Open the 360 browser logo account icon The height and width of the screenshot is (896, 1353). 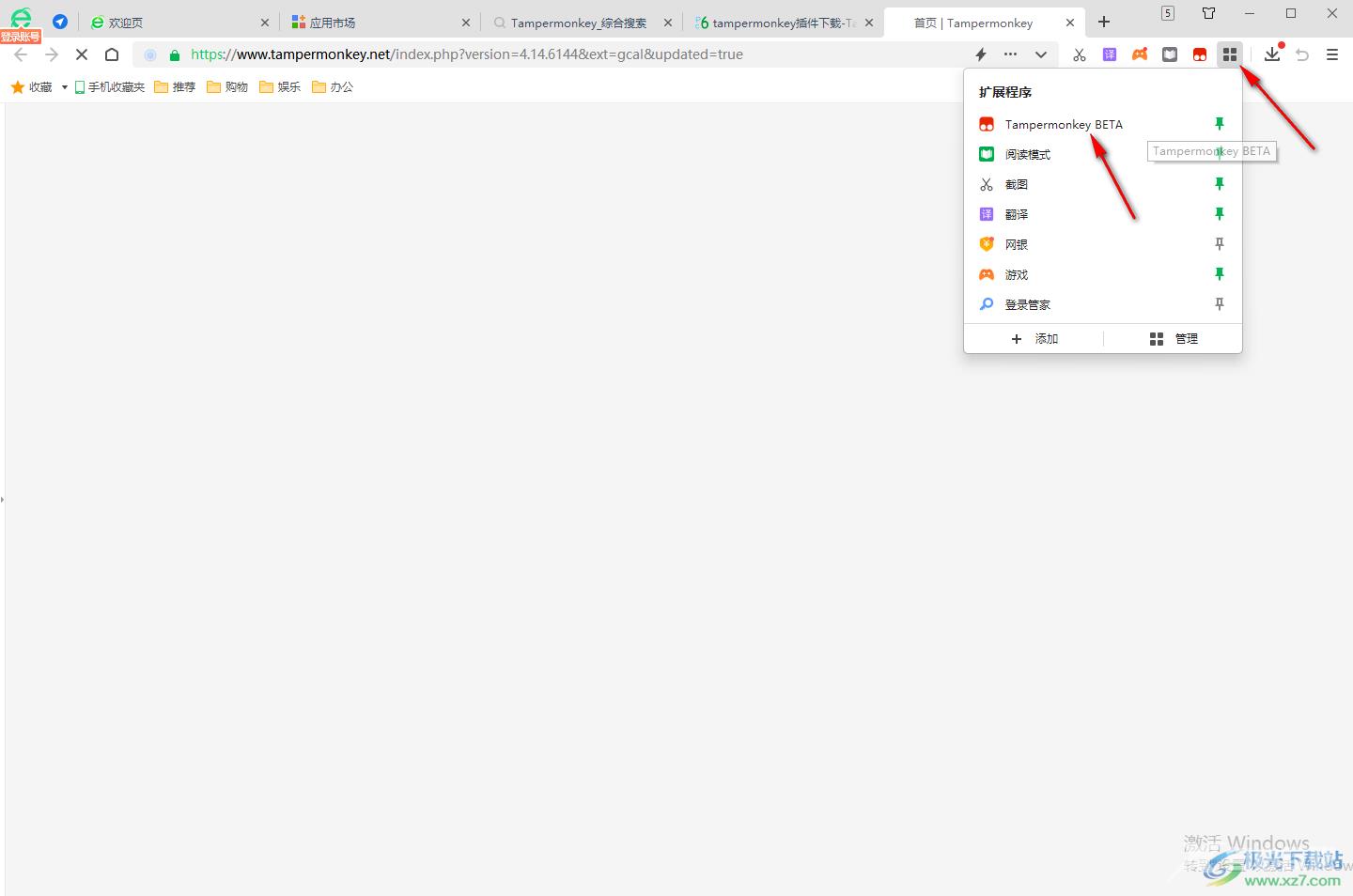21,17
